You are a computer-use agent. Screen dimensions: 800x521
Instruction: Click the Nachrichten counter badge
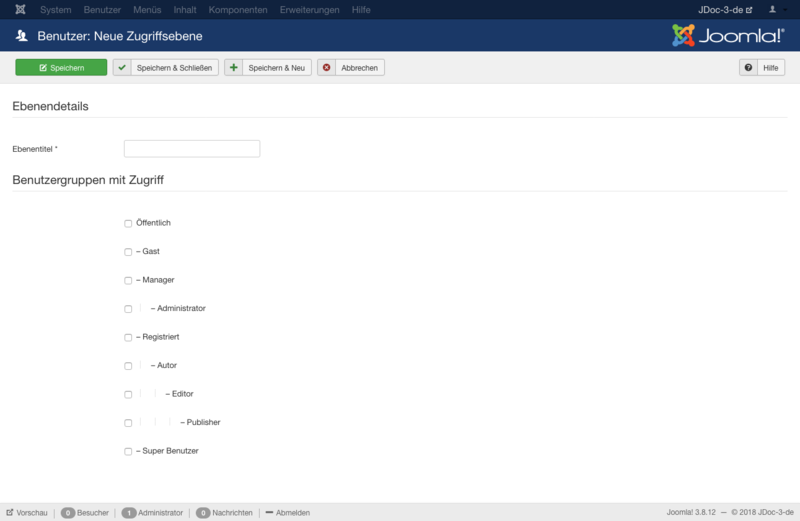(203, 512)
